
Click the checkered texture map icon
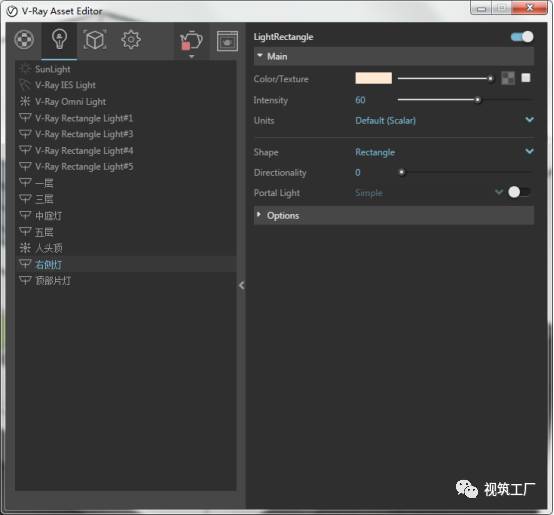(x=508, y=78)
